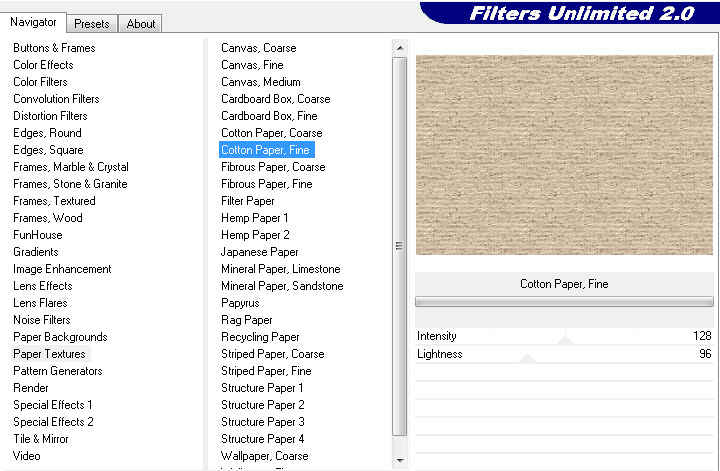
Task: Switch to the Presets tab
Action: point(92,23)
